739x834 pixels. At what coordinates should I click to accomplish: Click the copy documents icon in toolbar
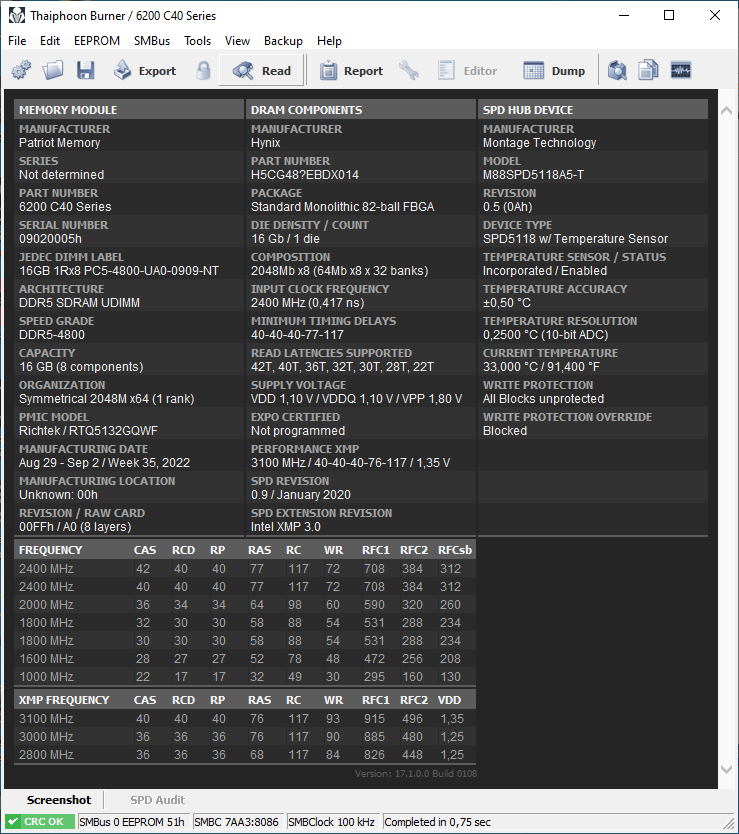(648, 70)
